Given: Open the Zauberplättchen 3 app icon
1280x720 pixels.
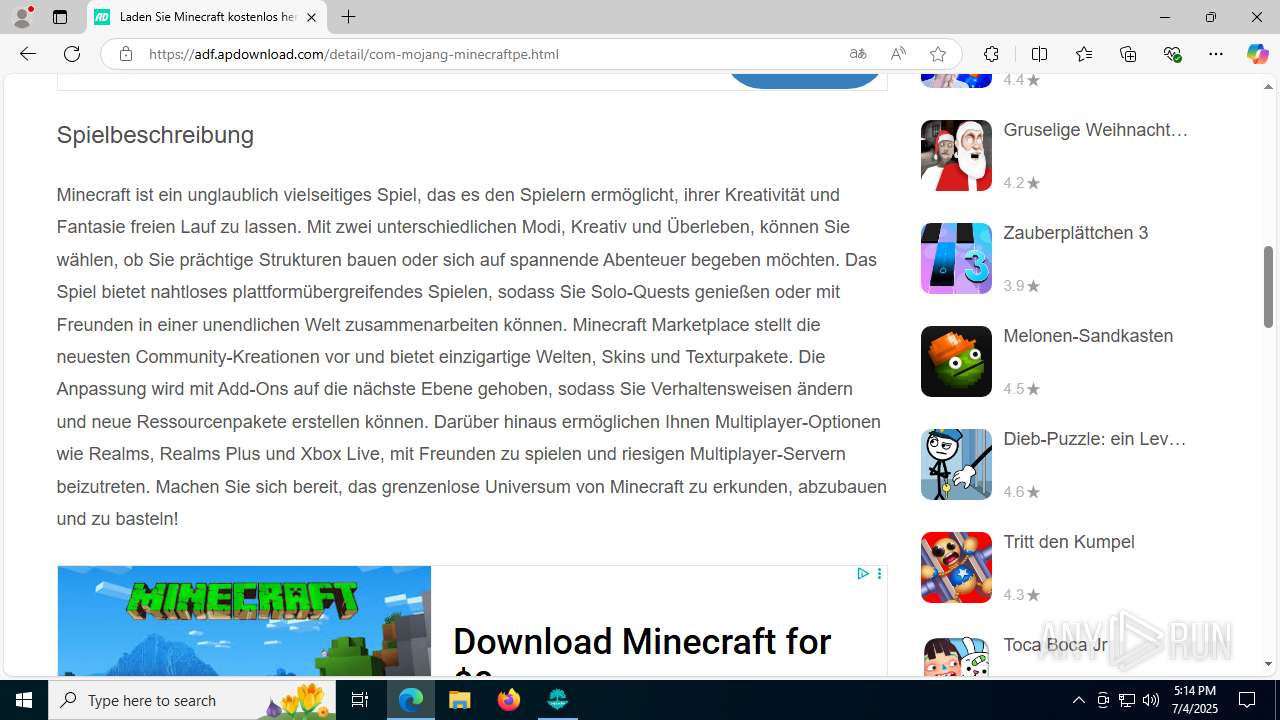Looking at the screenshot, I should pos(956,258).
